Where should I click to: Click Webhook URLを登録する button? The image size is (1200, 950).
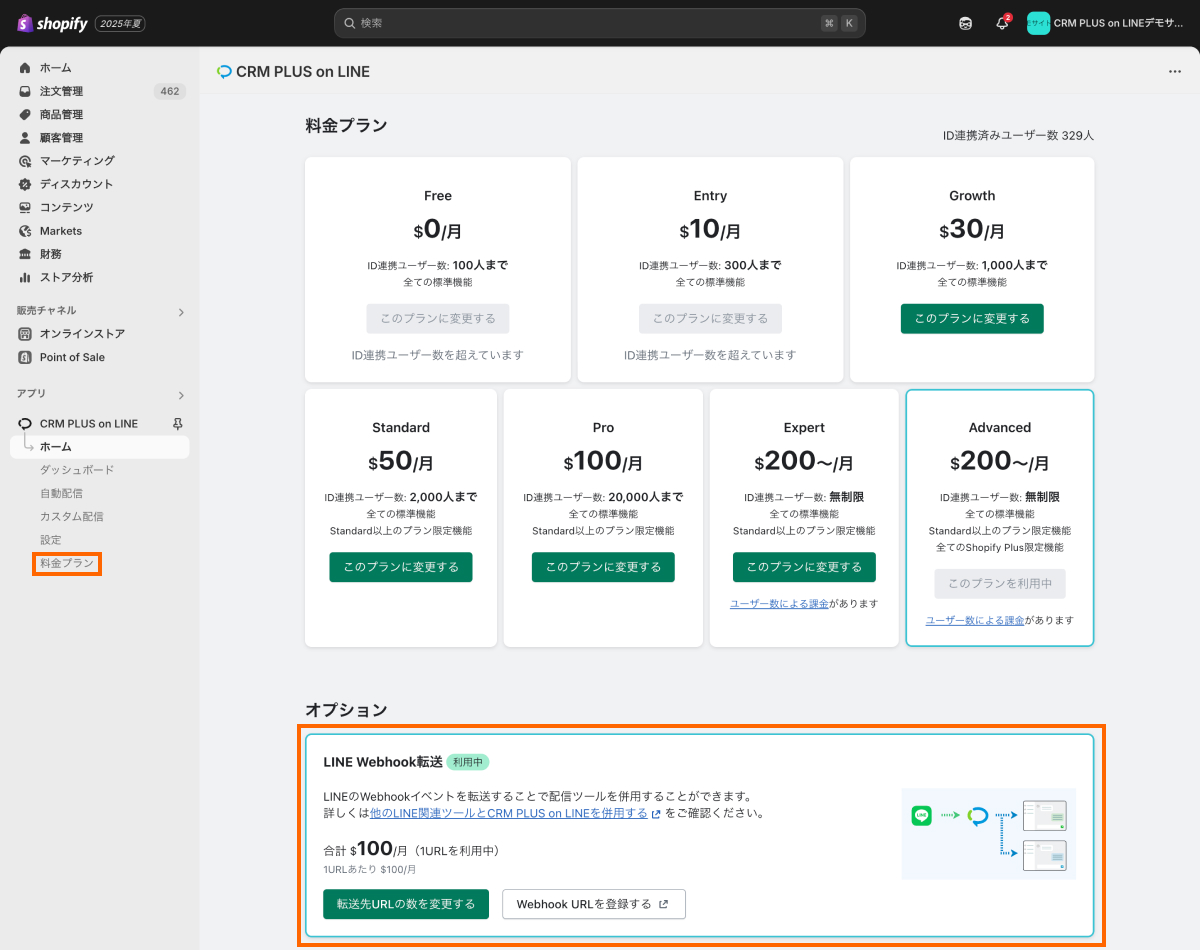coord(593,904)
